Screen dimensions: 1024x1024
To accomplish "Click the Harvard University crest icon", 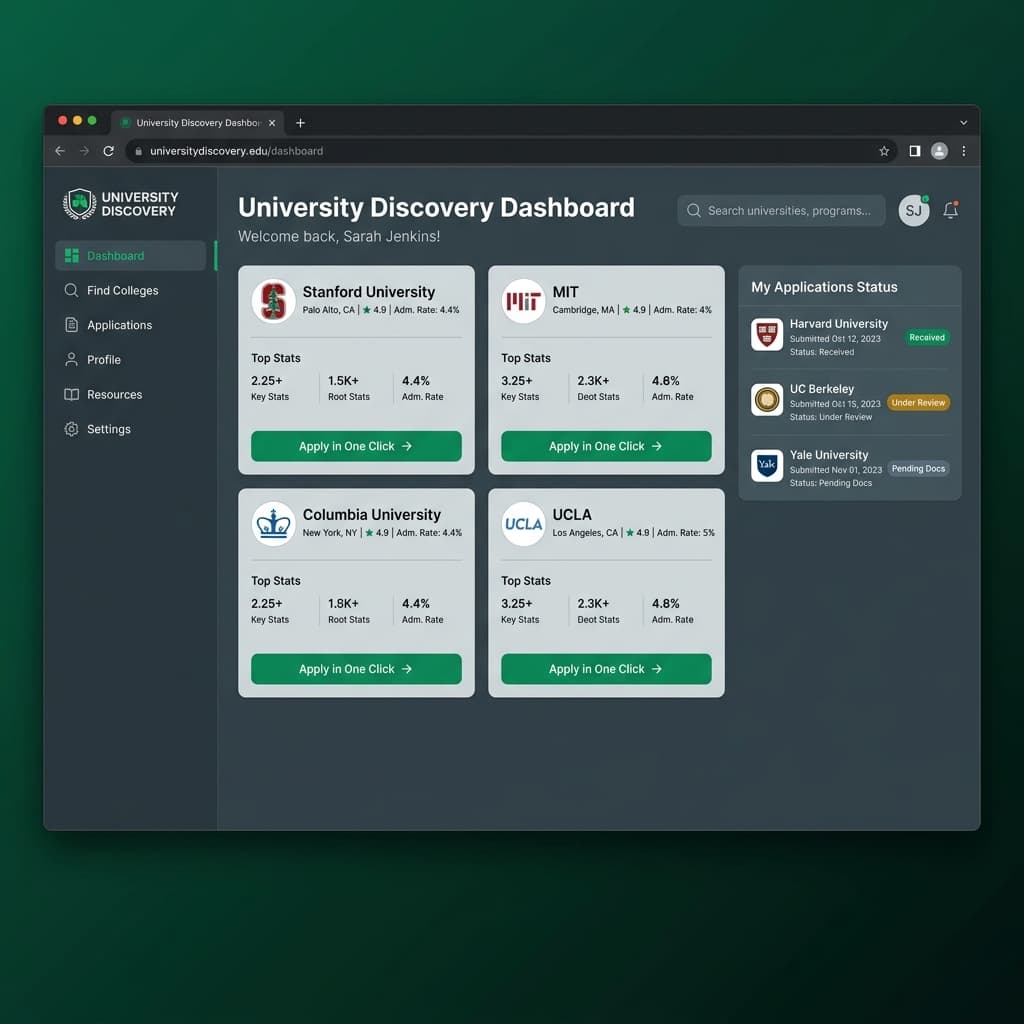I will coord(767,334).
